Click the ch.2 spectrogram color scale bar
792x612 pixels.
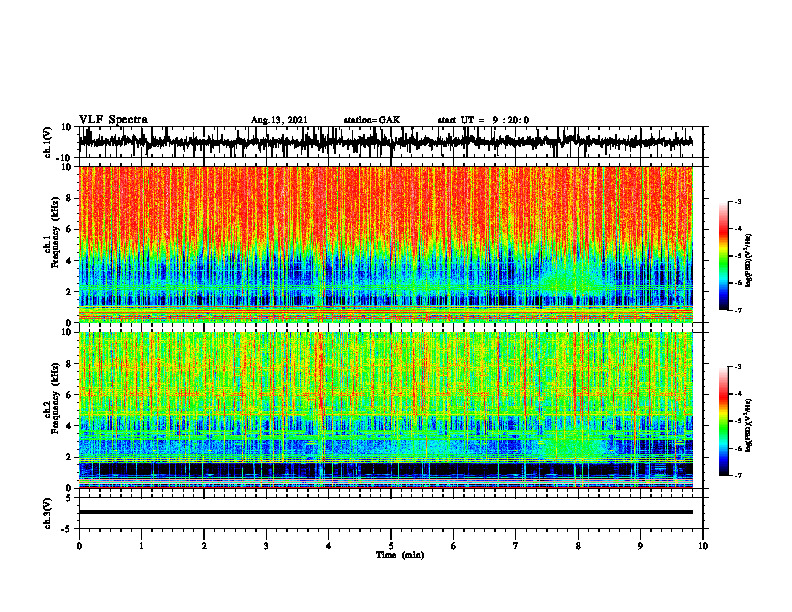pos(723,421)
